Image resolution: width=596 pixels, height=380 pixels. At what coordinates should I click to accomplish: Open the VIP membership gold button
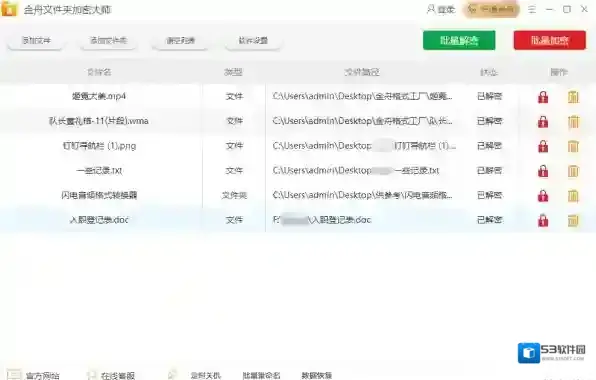click(x=491, y=9)
